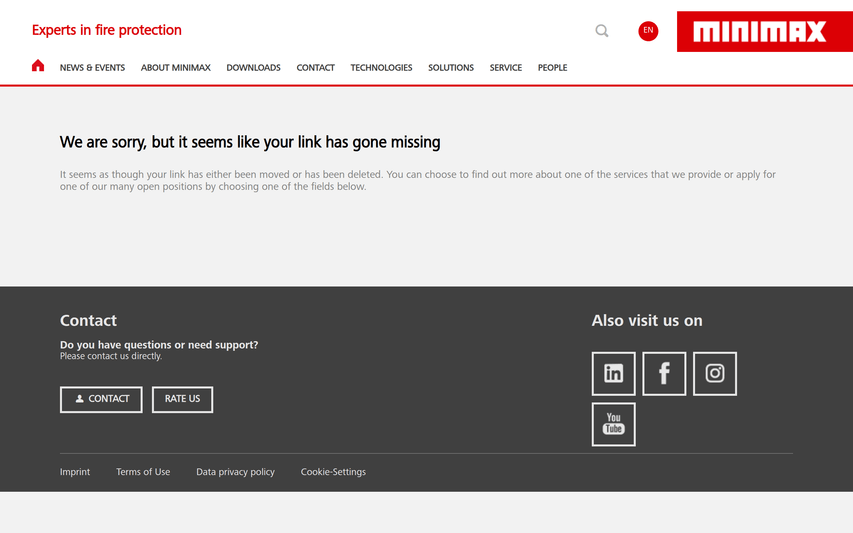Open the LinkedIn social icon

coord(613,374)
